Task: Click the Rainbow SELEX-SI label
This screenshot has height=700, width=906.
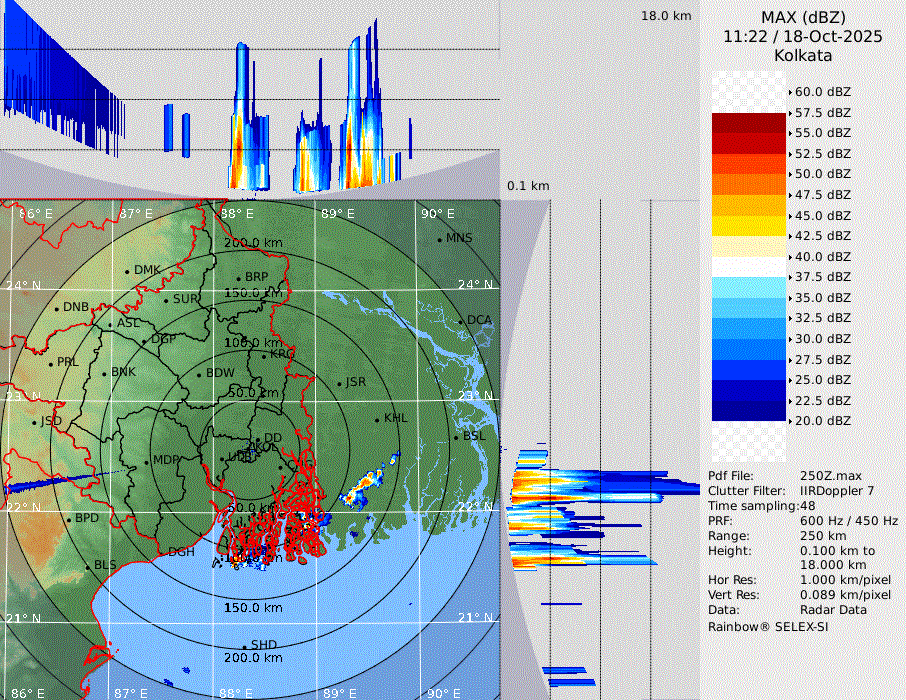Action: [x=768, y=627]
